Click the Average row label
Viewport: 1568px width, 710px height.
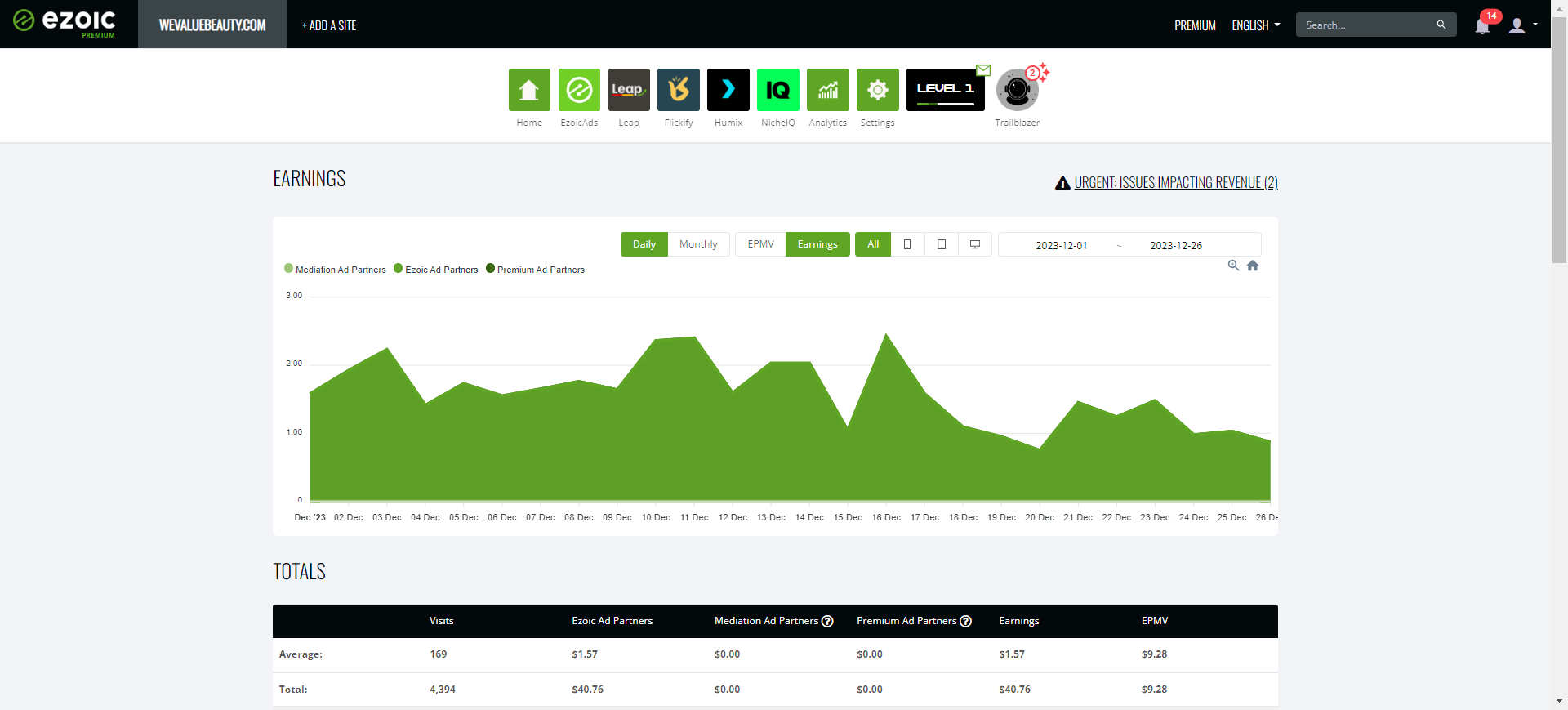(301, 654)
